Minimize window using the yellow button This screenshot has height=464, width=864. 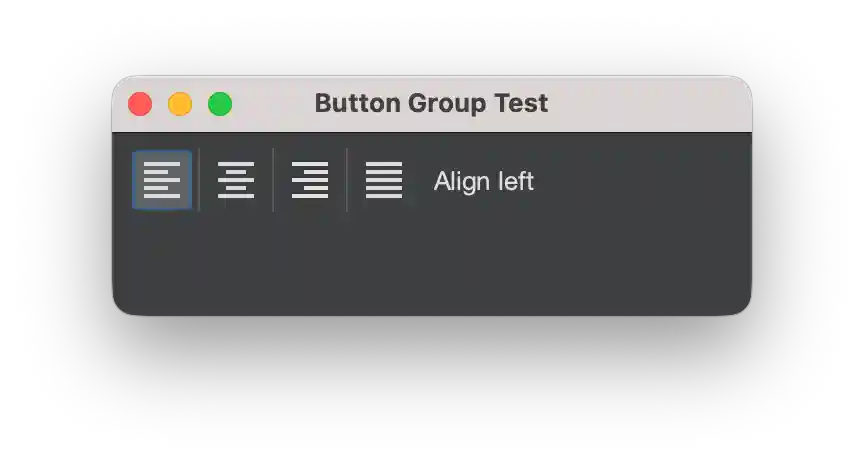pyautogui.click(x=180, y=104)
